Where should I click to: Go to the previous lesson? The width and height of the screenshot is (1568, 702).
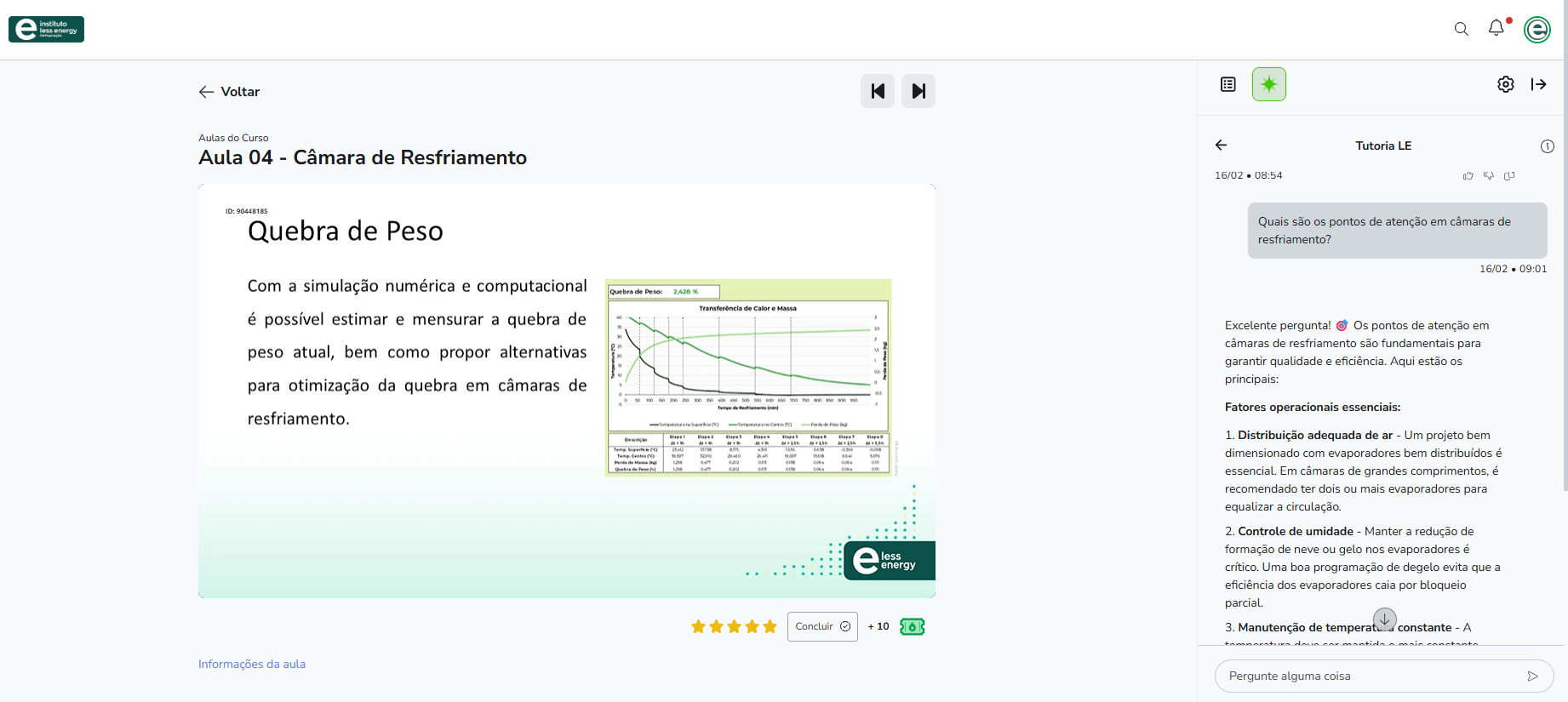(878, 91)
